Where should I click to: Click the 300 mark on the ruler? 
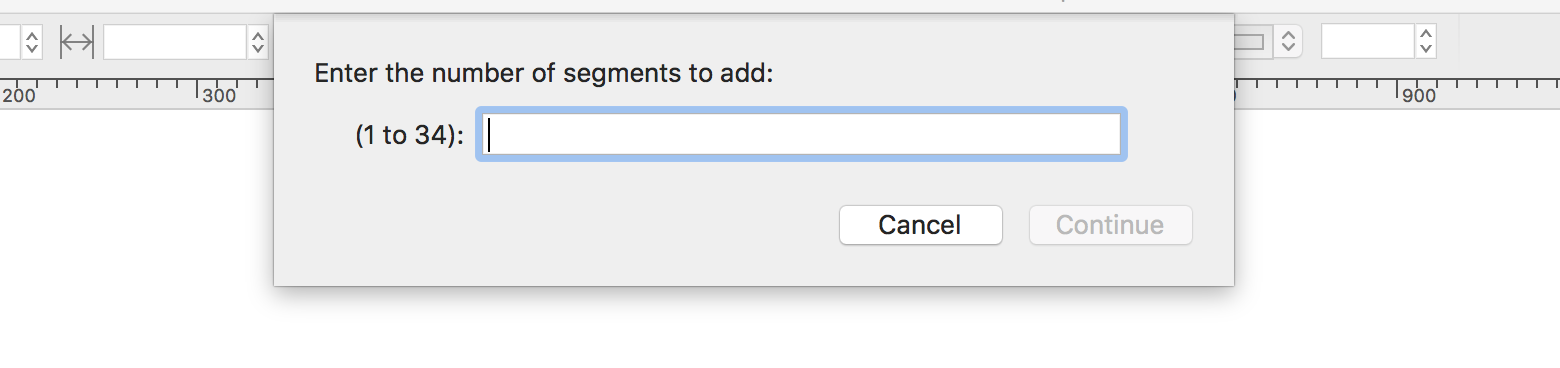[219, 97]
